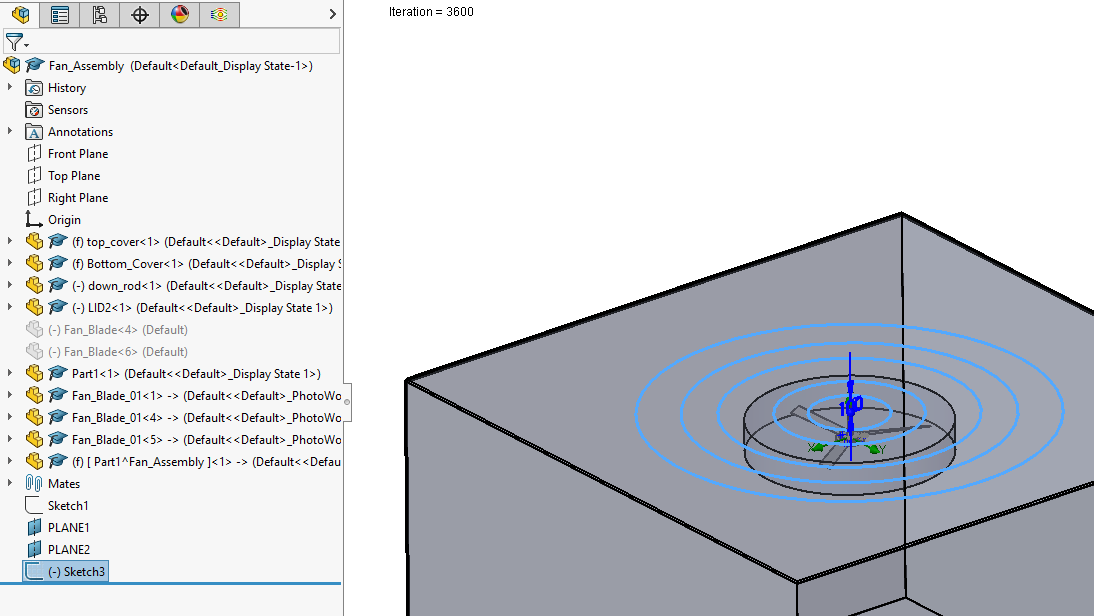Open the tree filter funnel dropdown
1094x616 pixels.
pyautogui.click(x=17, y=42)
